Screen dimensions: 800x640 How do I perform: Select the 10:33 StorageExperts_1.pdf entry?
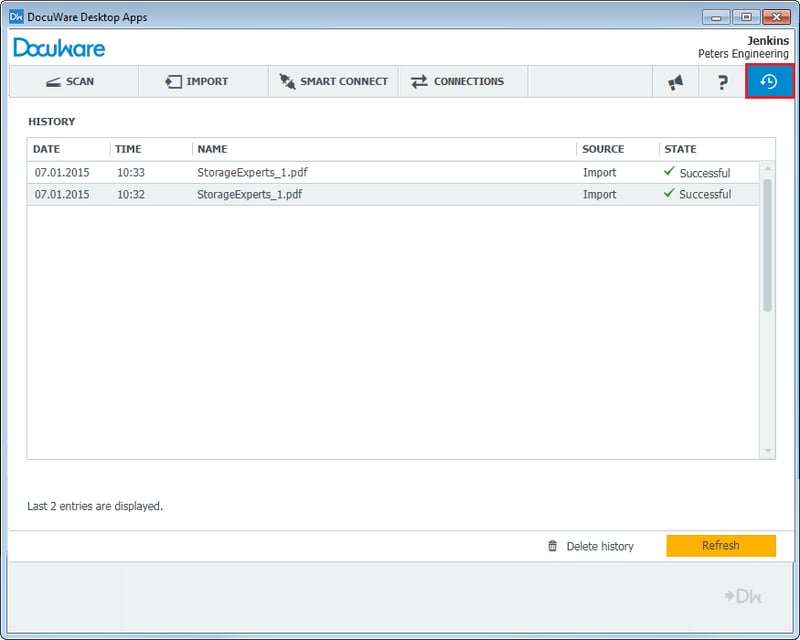coord(250,173)
